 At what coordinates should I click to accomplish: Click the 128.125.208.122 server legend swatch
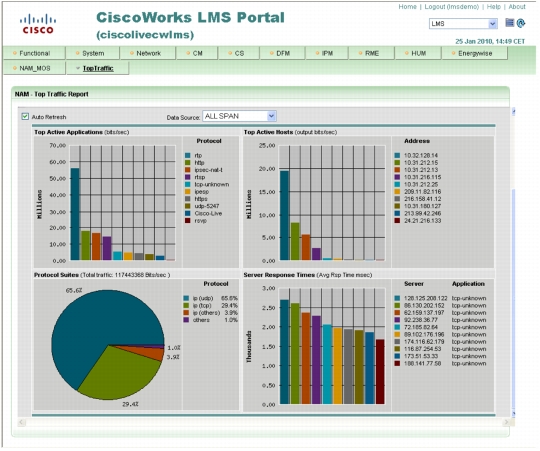(x=397, y=298)
